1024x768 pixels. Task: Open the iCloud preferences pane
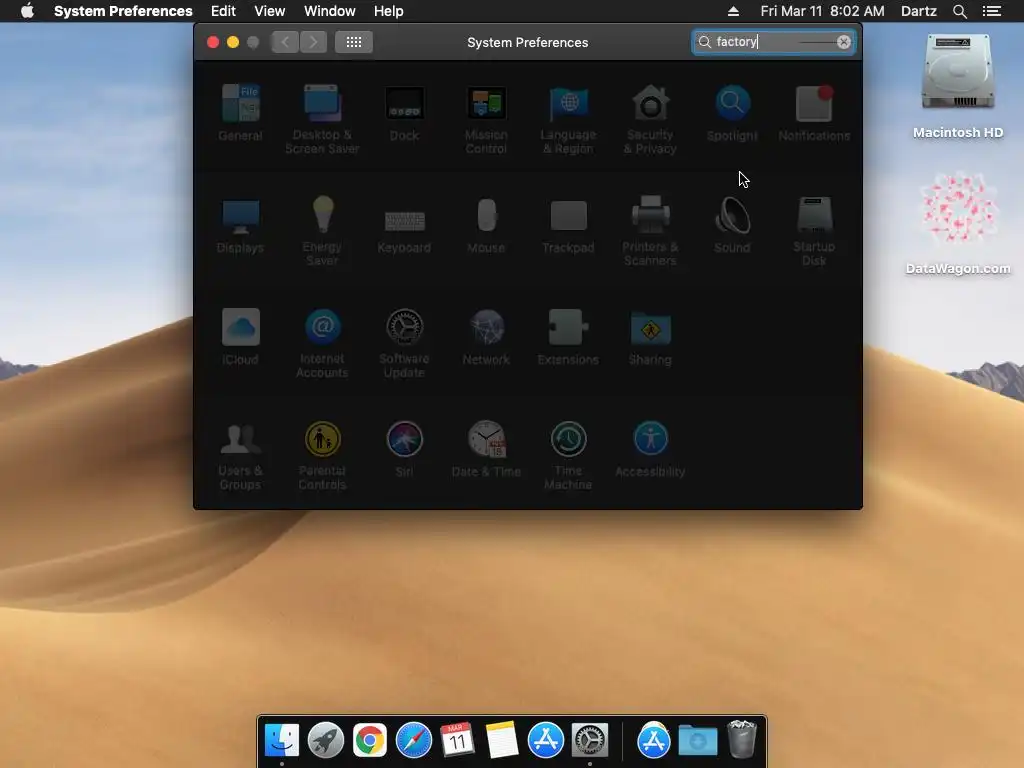pyautogui.click(x=240, y=337)
